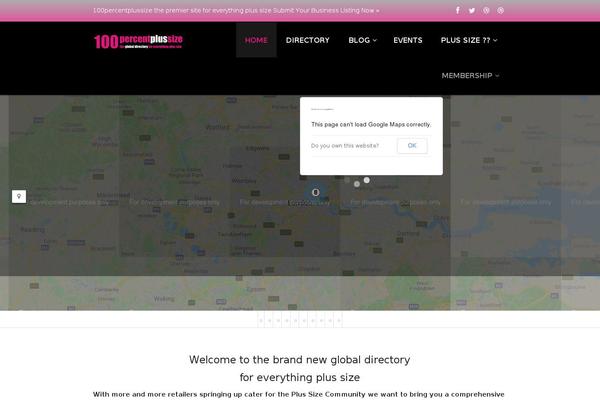Click the map location pin button

point(19,197)
